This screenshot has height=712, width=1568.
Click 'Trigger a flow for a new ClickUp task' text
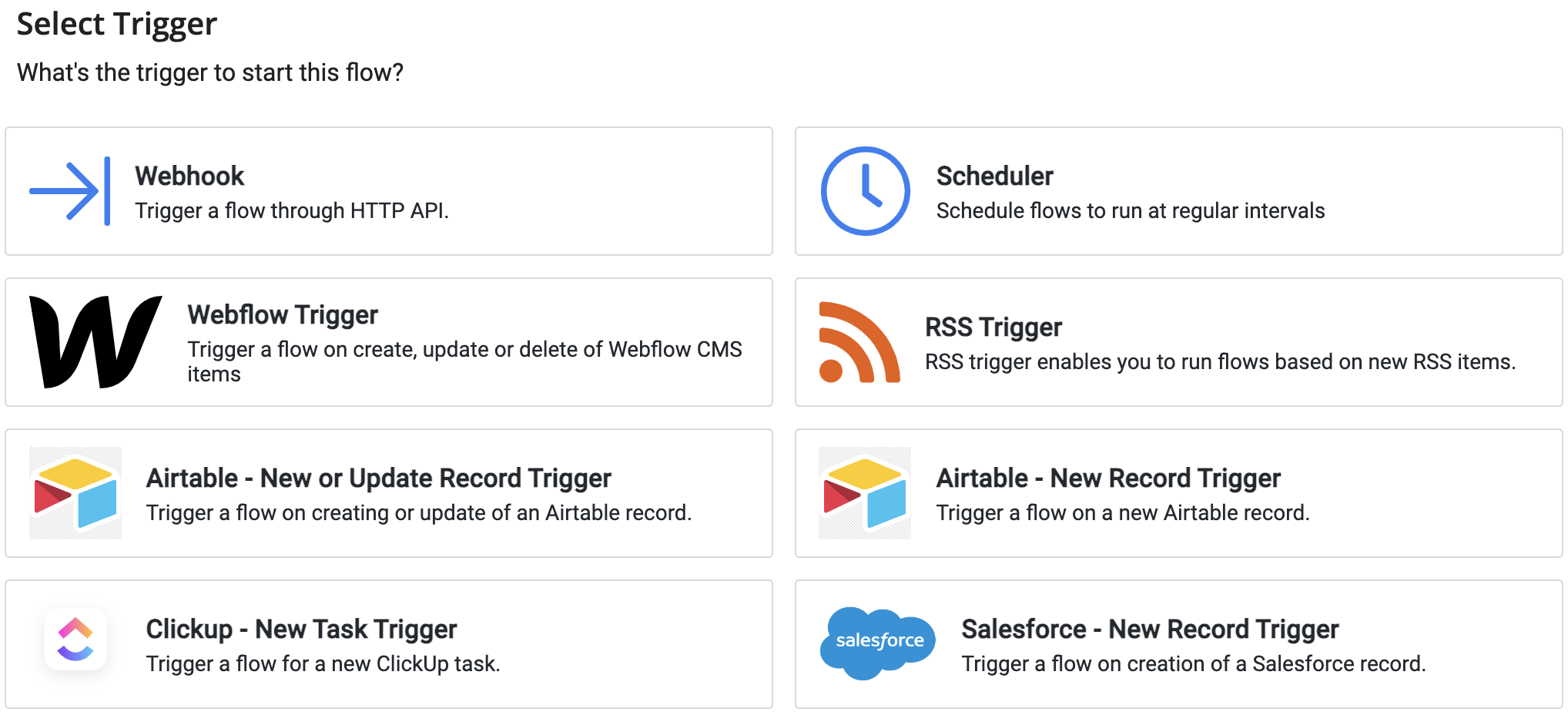(x=323, y=663)
